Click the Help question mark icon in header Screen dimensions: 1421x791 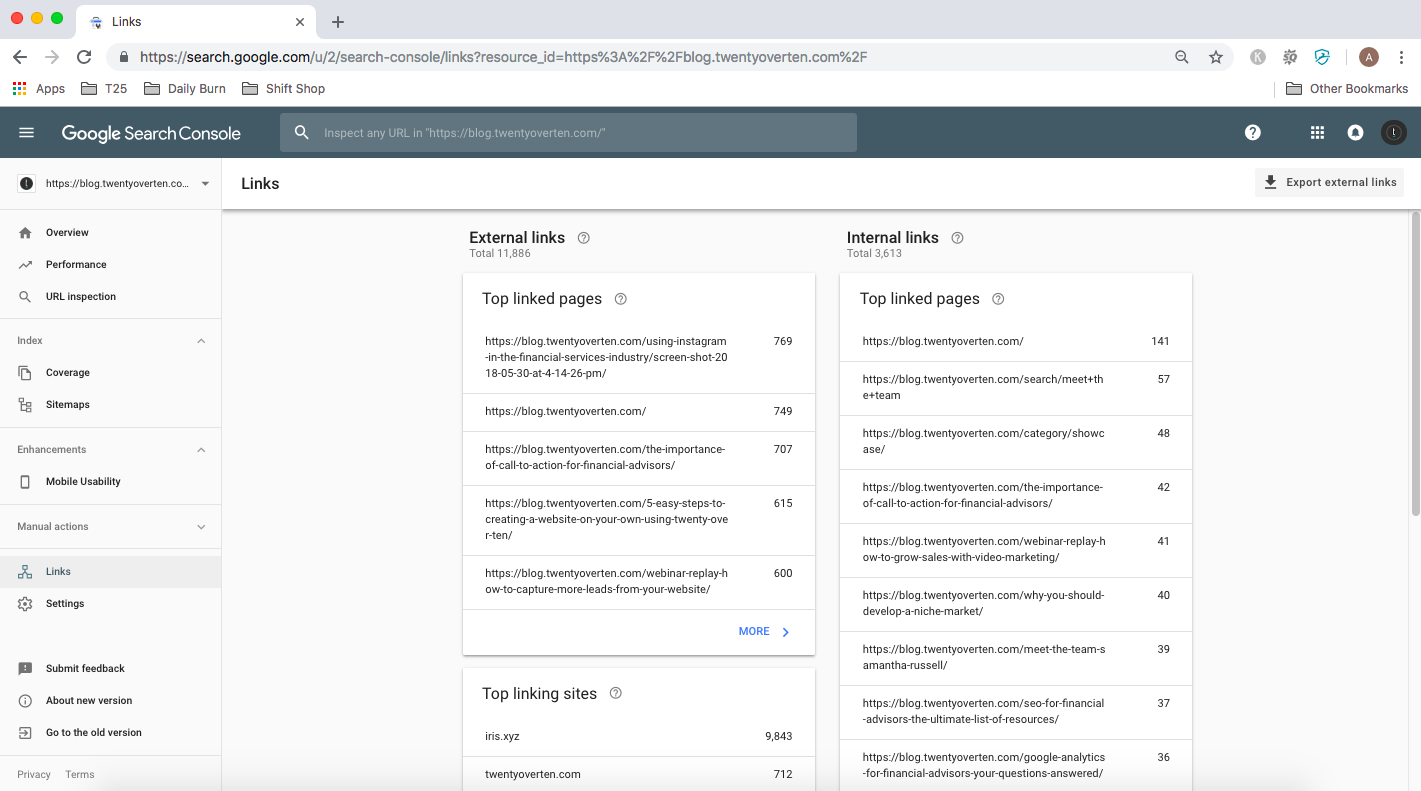coord(1252,133)
